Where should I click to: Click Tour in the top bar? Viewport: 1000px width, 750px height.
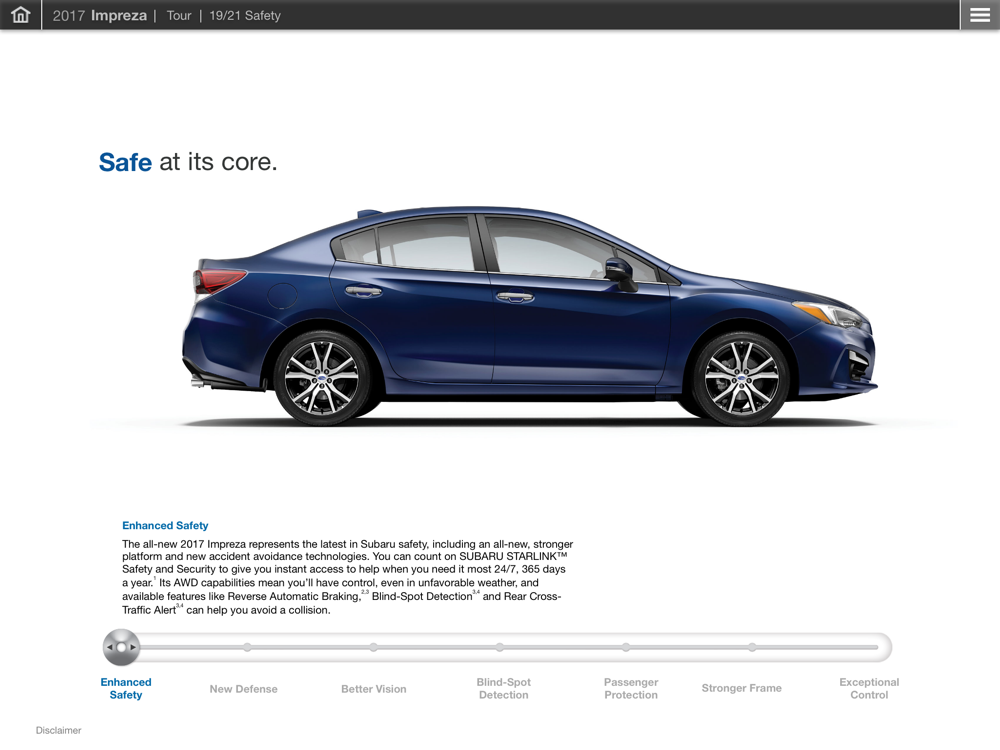tap(179, 15)
